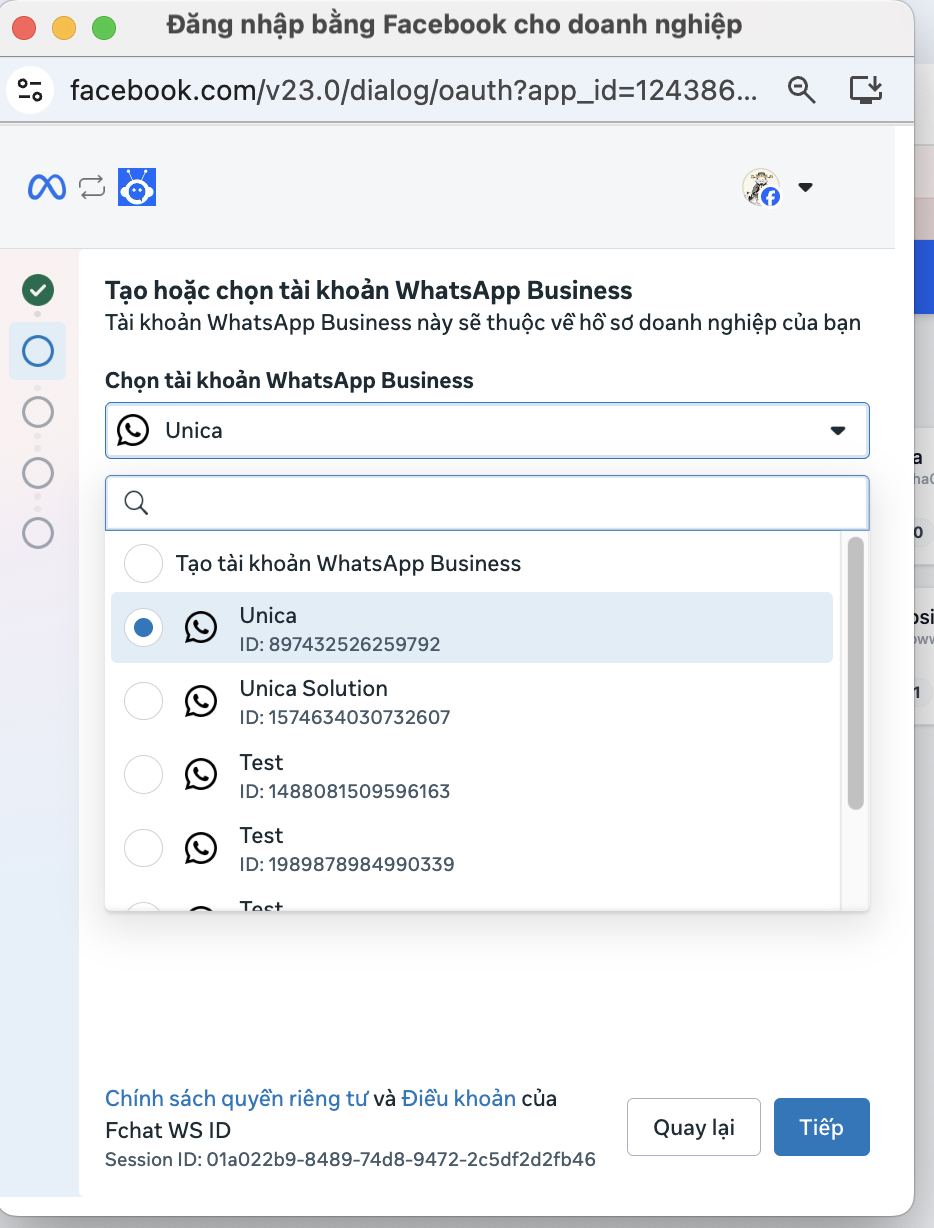Click the ID: 897432526259792 text
The width and height of the screenshot is (934, 1228).
click(x=340, y=644)
